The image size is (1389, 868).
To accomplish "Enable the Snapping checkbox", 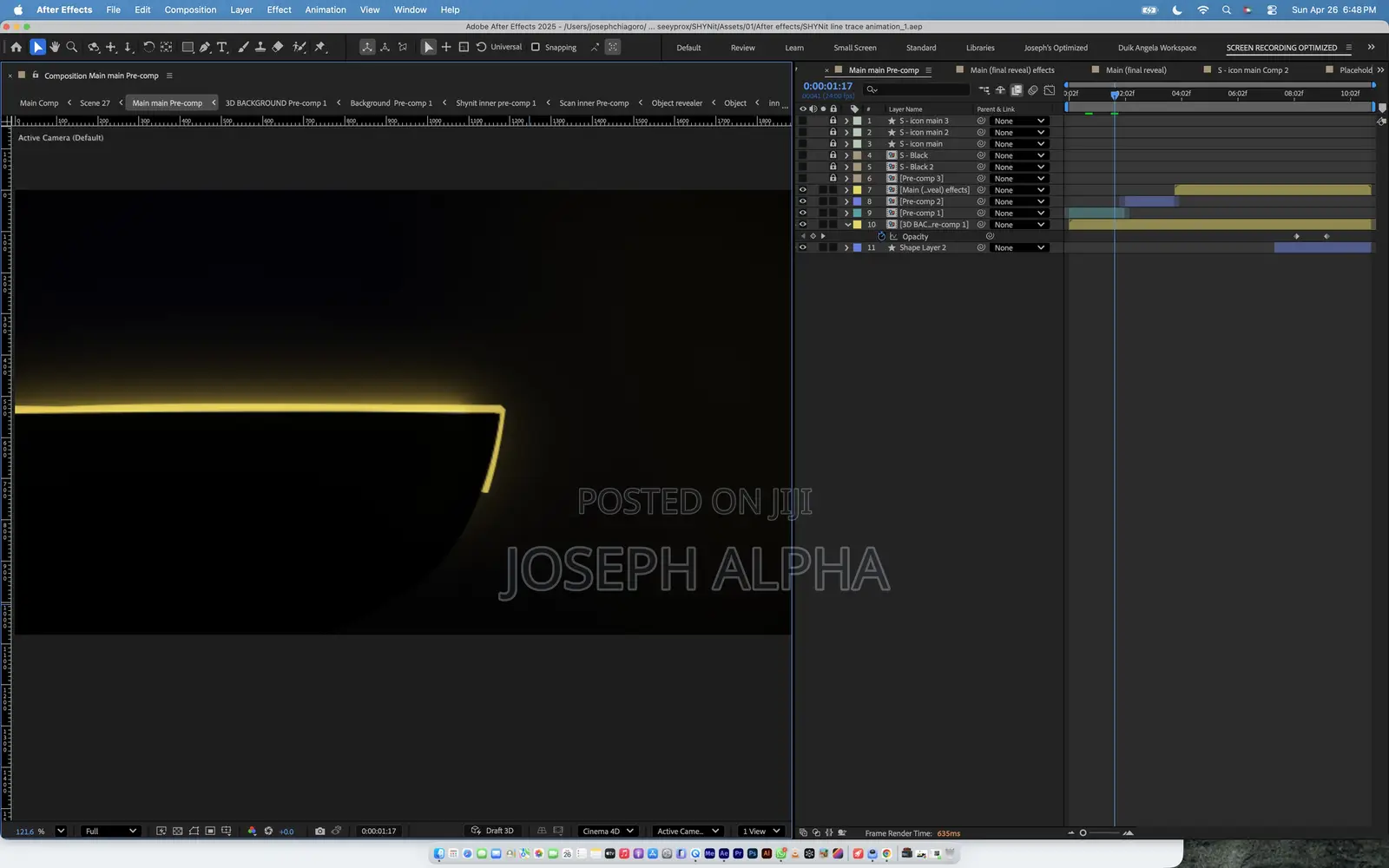I will click(x=536, y=47).
